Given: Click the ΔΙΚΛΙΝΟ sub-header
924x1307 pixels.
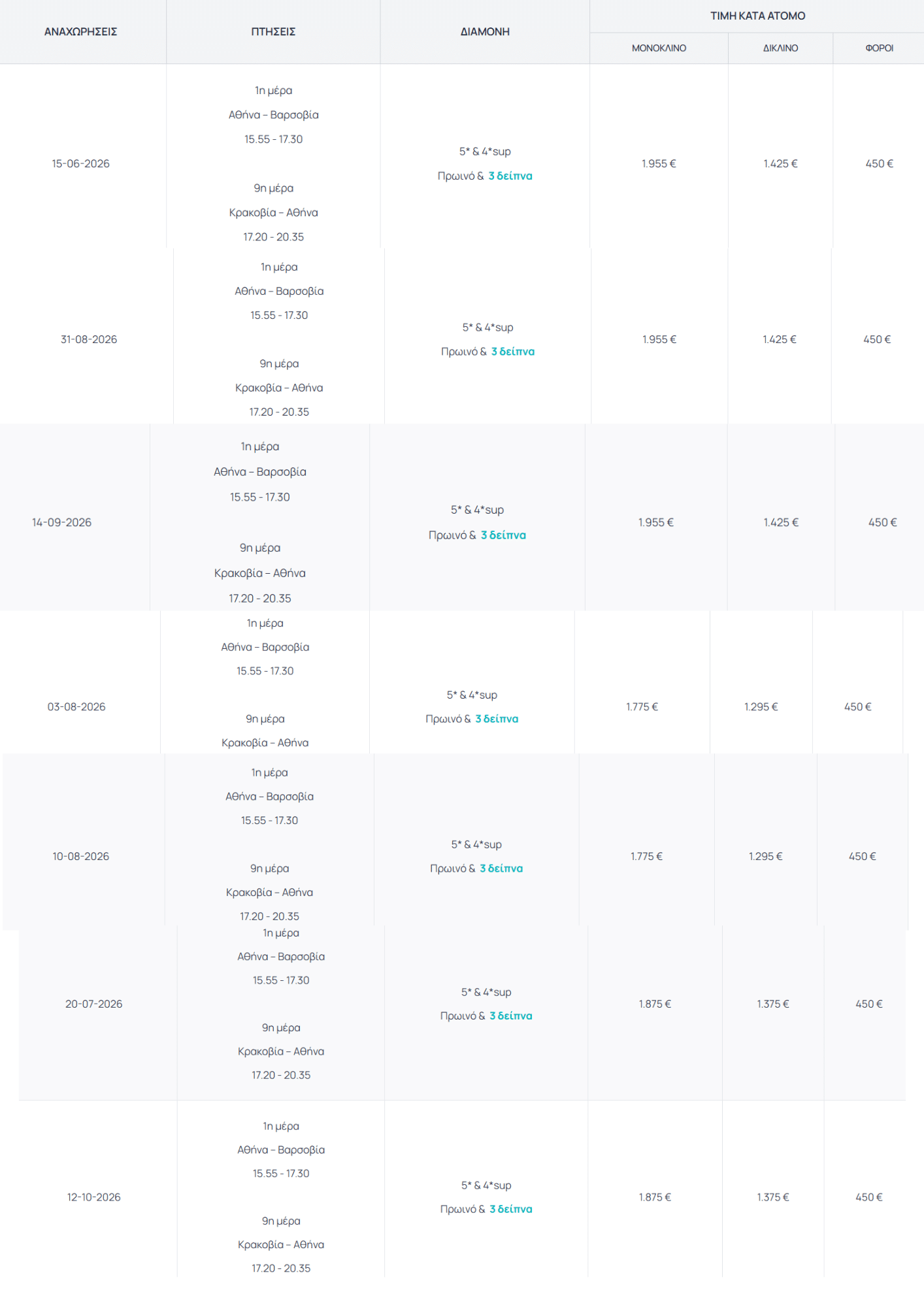Looking at the screenshot, I should (780, 48).
